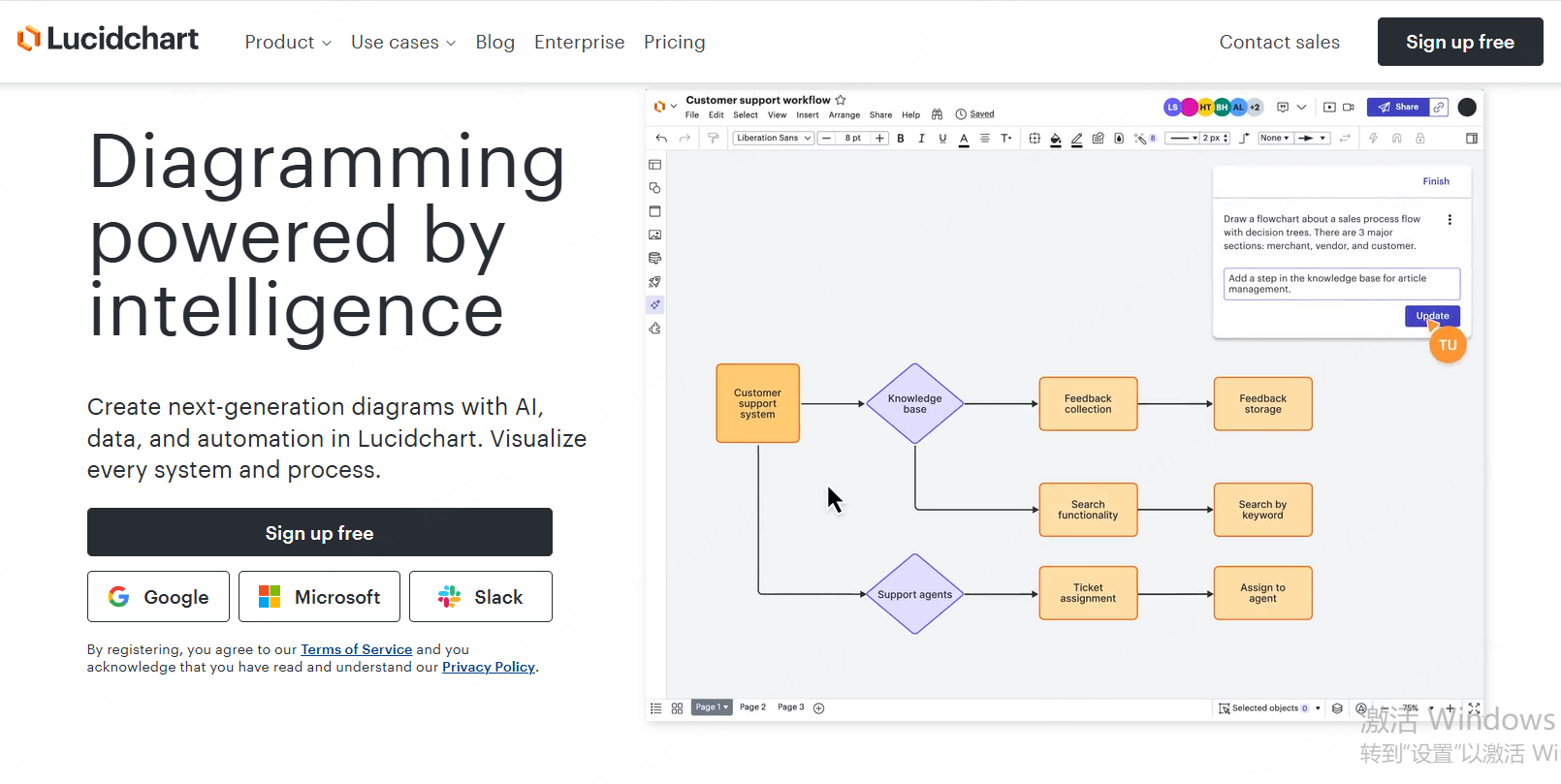Click the Update button in the AI panel
This screenshot has height=784, width=1561.
click(x=1432, y=316)
